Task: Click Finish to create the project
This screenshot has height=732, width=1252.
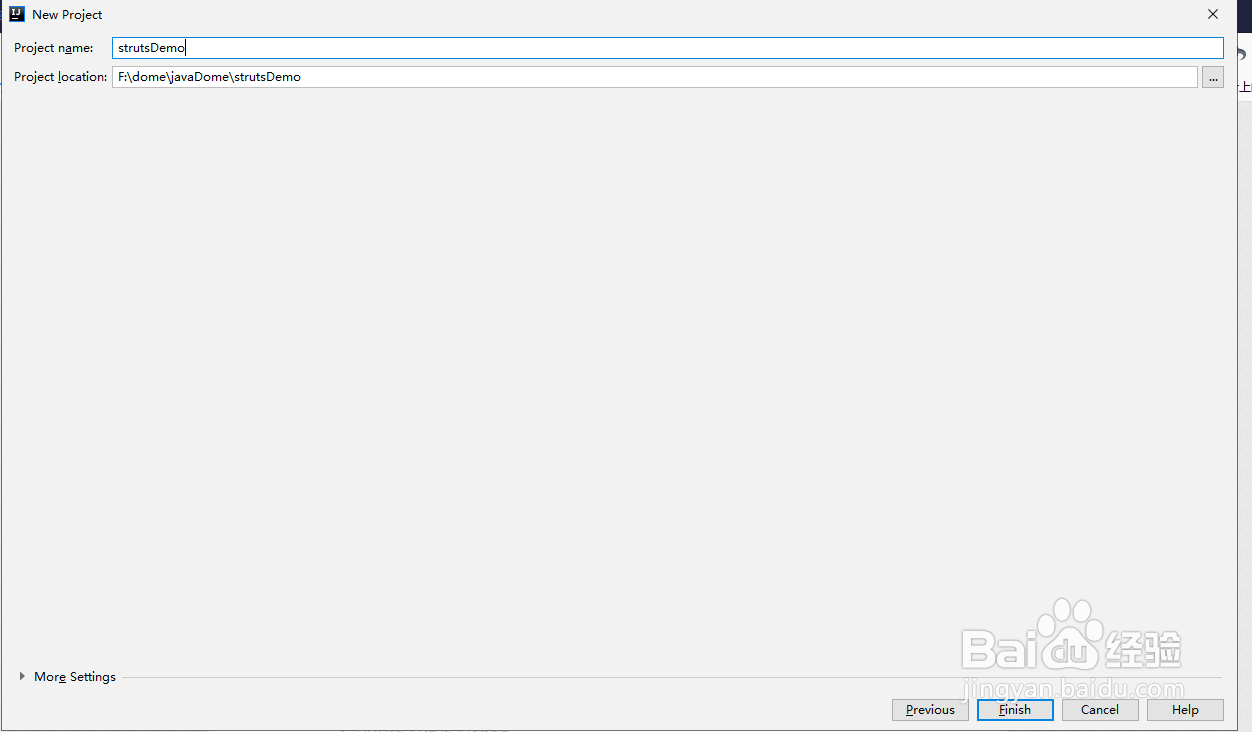Action: tap(1015, 710)
